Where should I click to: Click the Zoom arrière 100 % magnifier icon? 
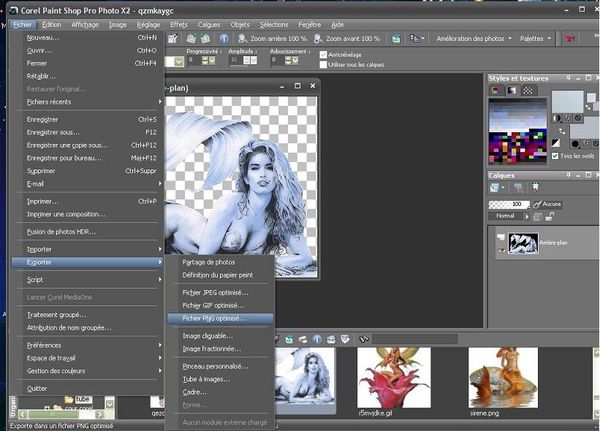(x=243, y=39)
